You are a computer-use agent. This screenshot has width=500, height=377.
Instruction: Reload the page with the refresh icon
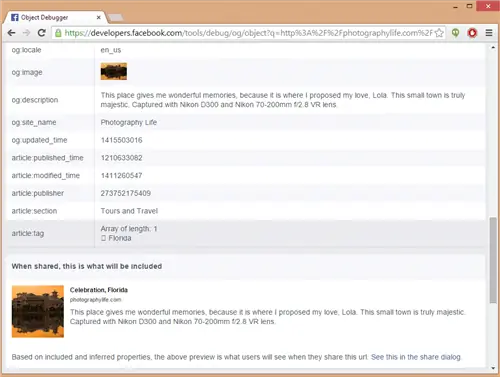pyautogui.click(x=41, y=33)
